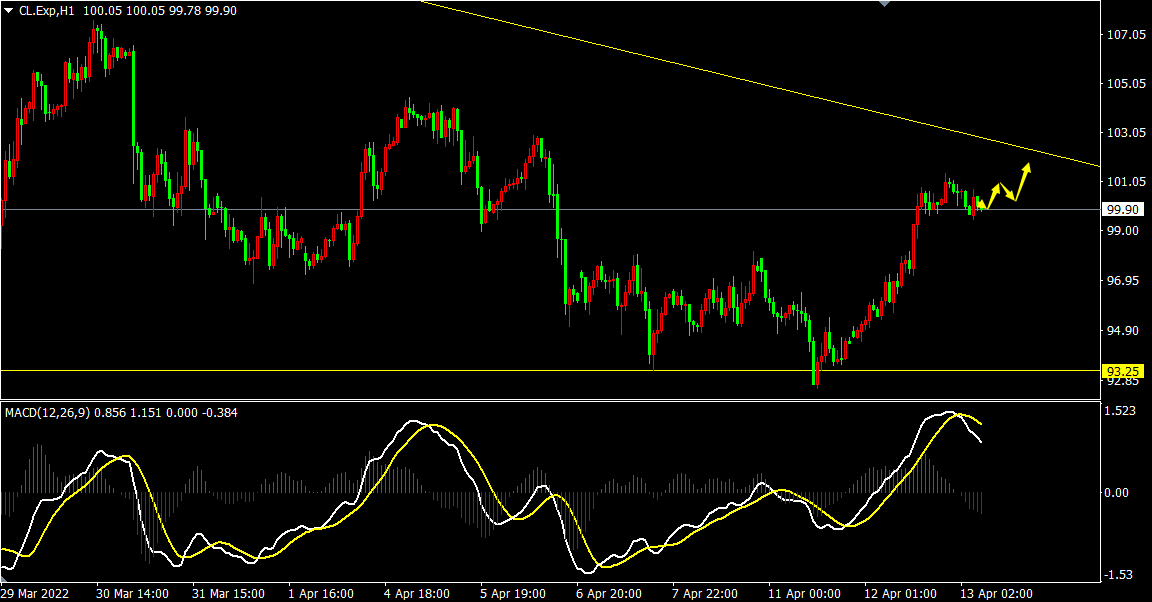Click the 13 Apr 02:00 time label
Screen dimensions: 1152x602
[x=996, y=593]
